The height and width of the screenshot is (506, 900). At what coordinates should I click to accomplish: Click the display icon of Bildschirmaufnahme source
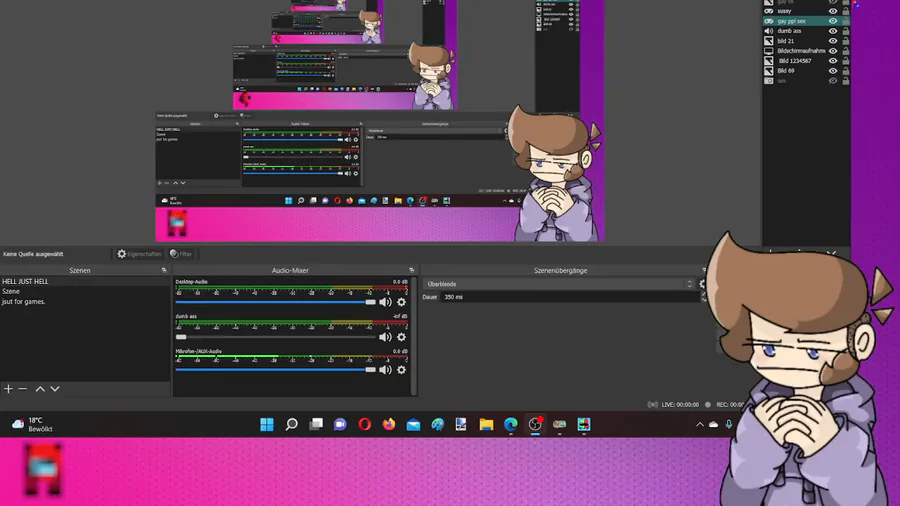pos(769,50)
